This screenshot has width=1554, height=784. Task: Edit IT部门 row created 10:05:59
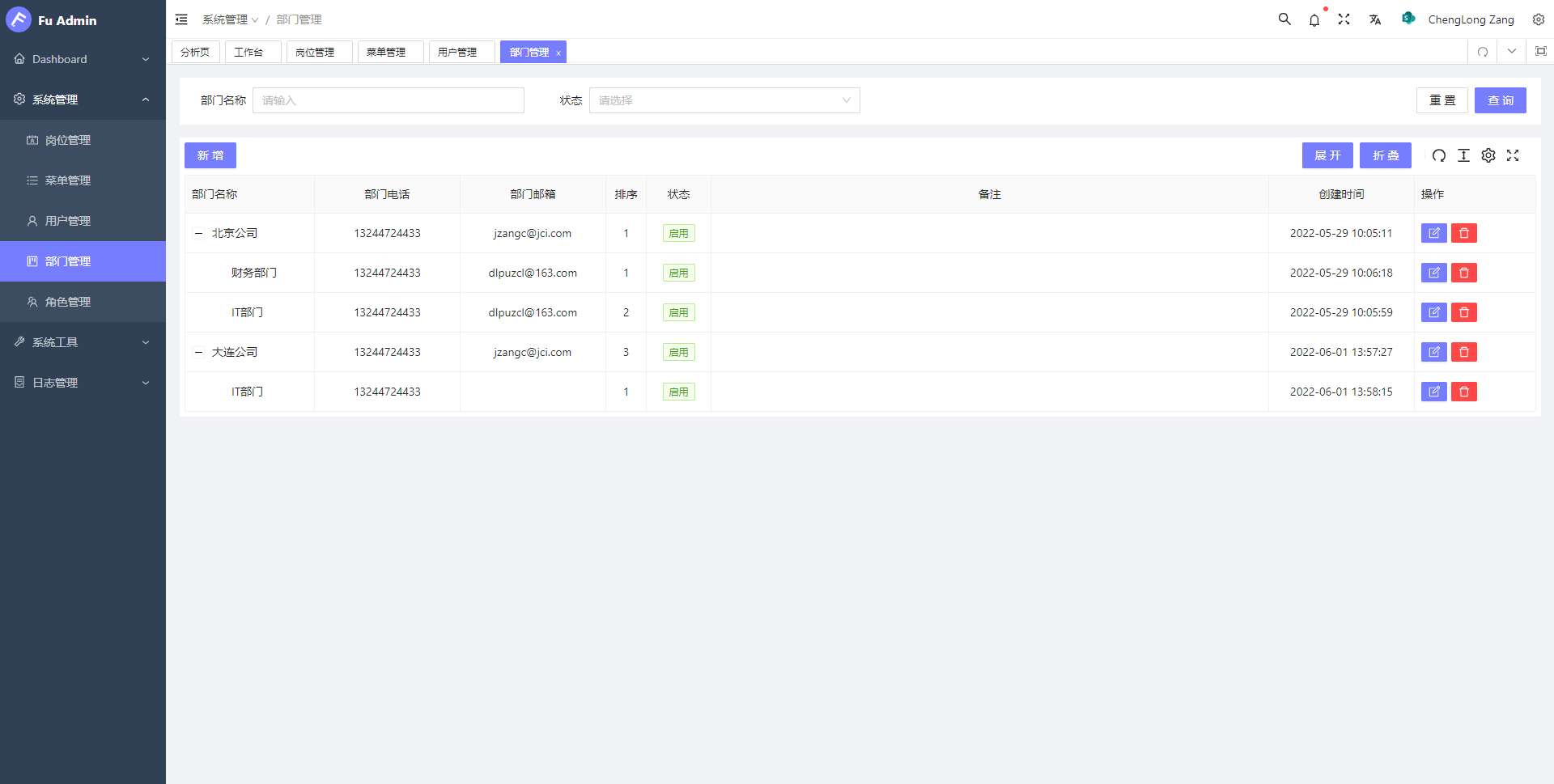1434,312
